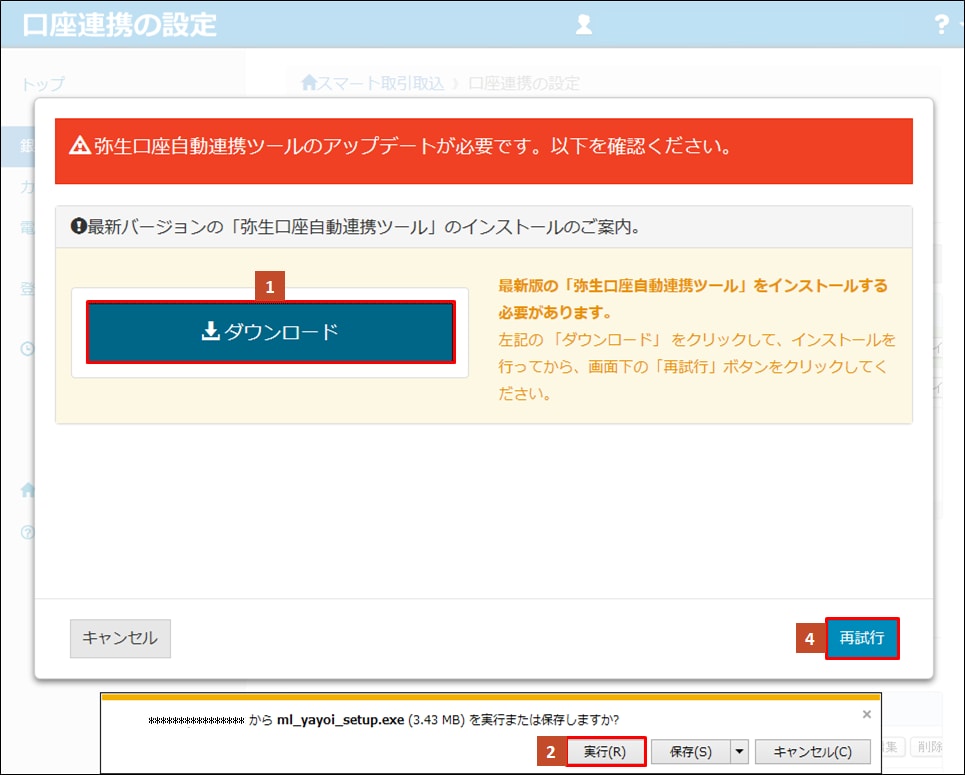Open the help question mark in header
The image size is (965, 775).
pyautogui.click(x=942, y=25)
